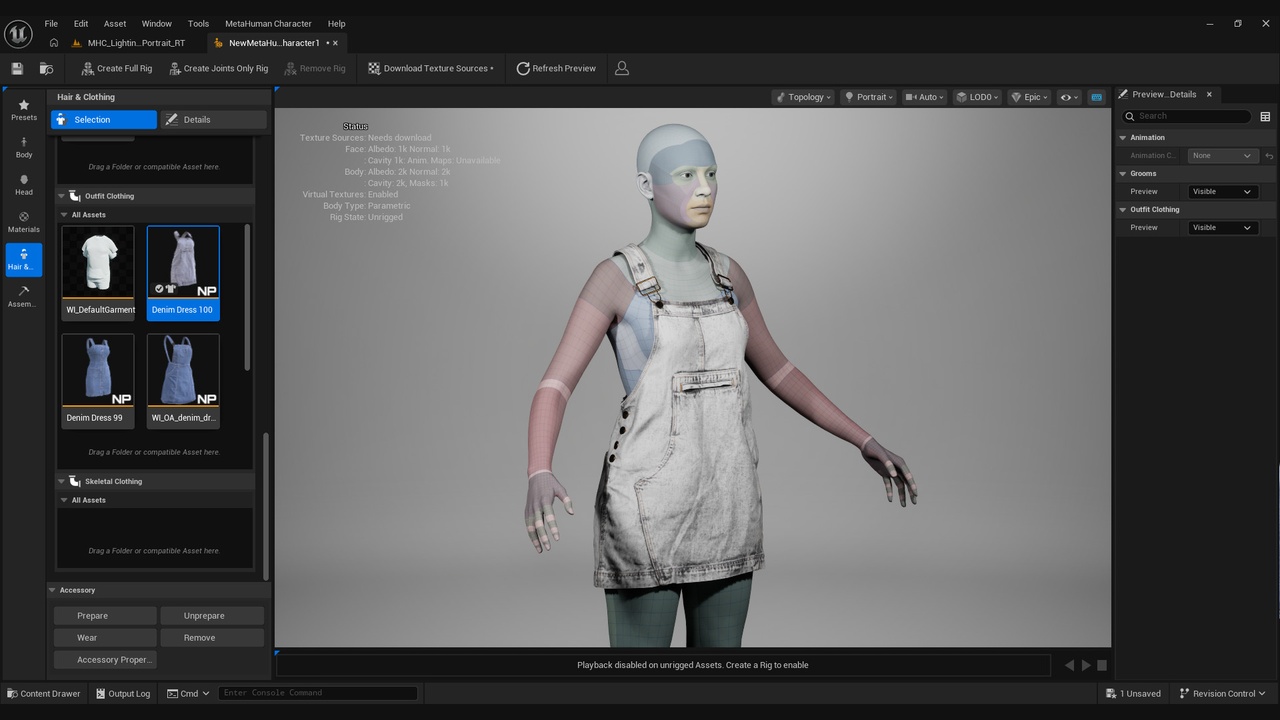Collapse Outfit Clothing section in details panel
Screen dimensions: 1280x720
coord(1123,209)
